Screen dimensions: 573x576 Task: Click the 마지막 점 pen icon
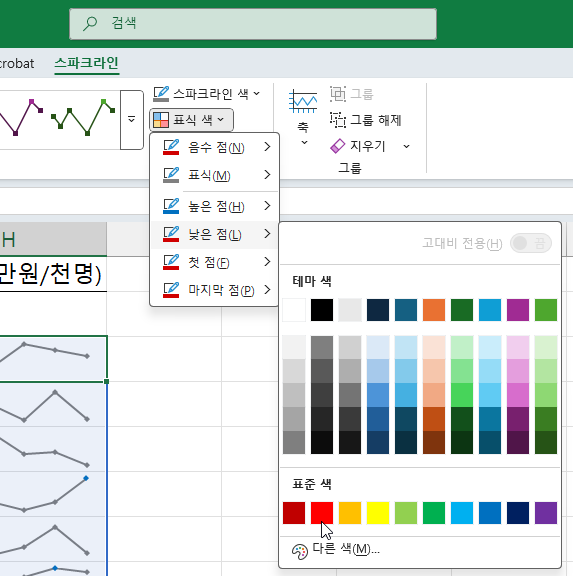171,290
